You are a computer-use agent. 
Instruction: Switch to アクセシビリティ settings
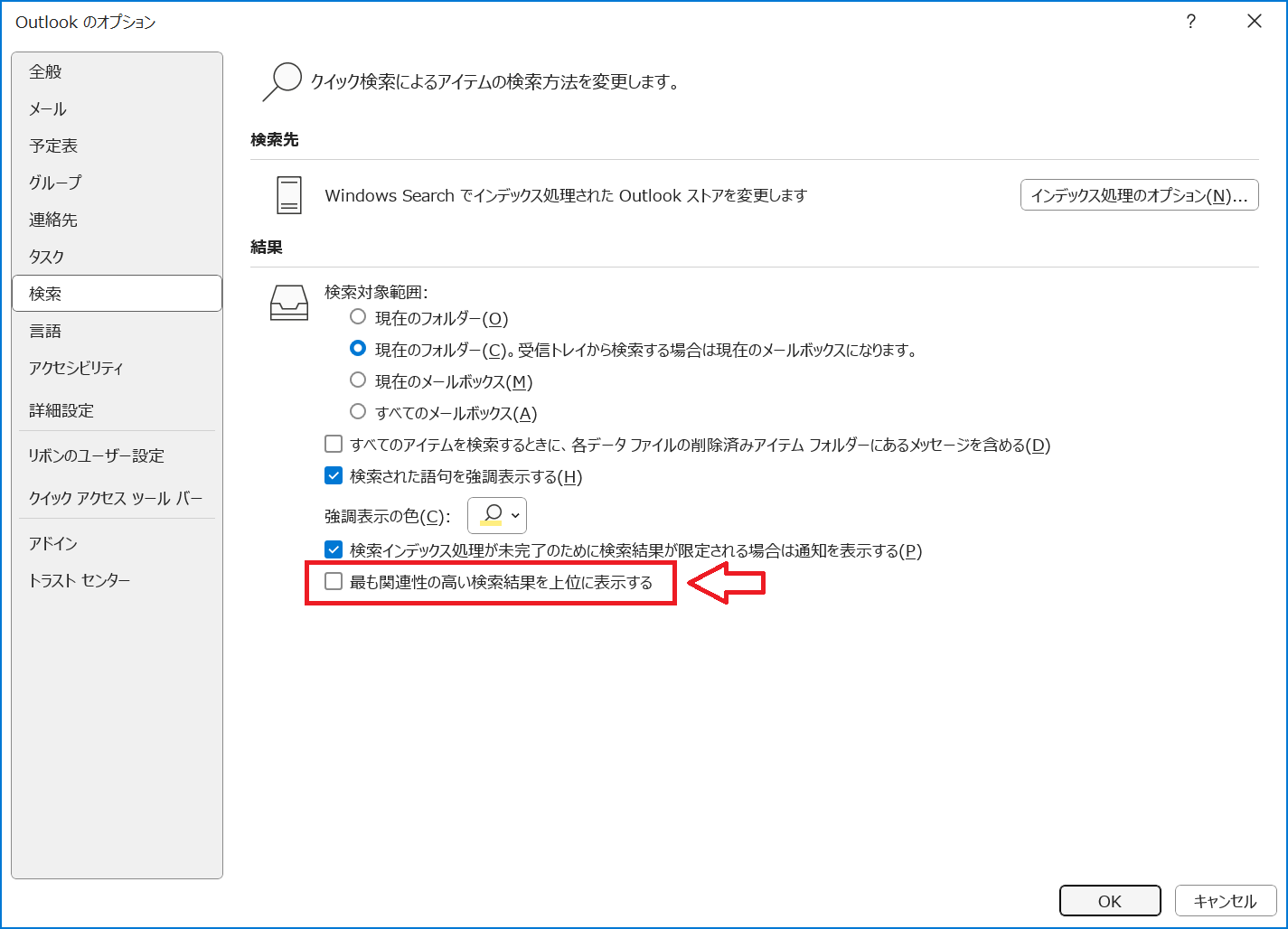pyautogui.click(x=117, y=368)
